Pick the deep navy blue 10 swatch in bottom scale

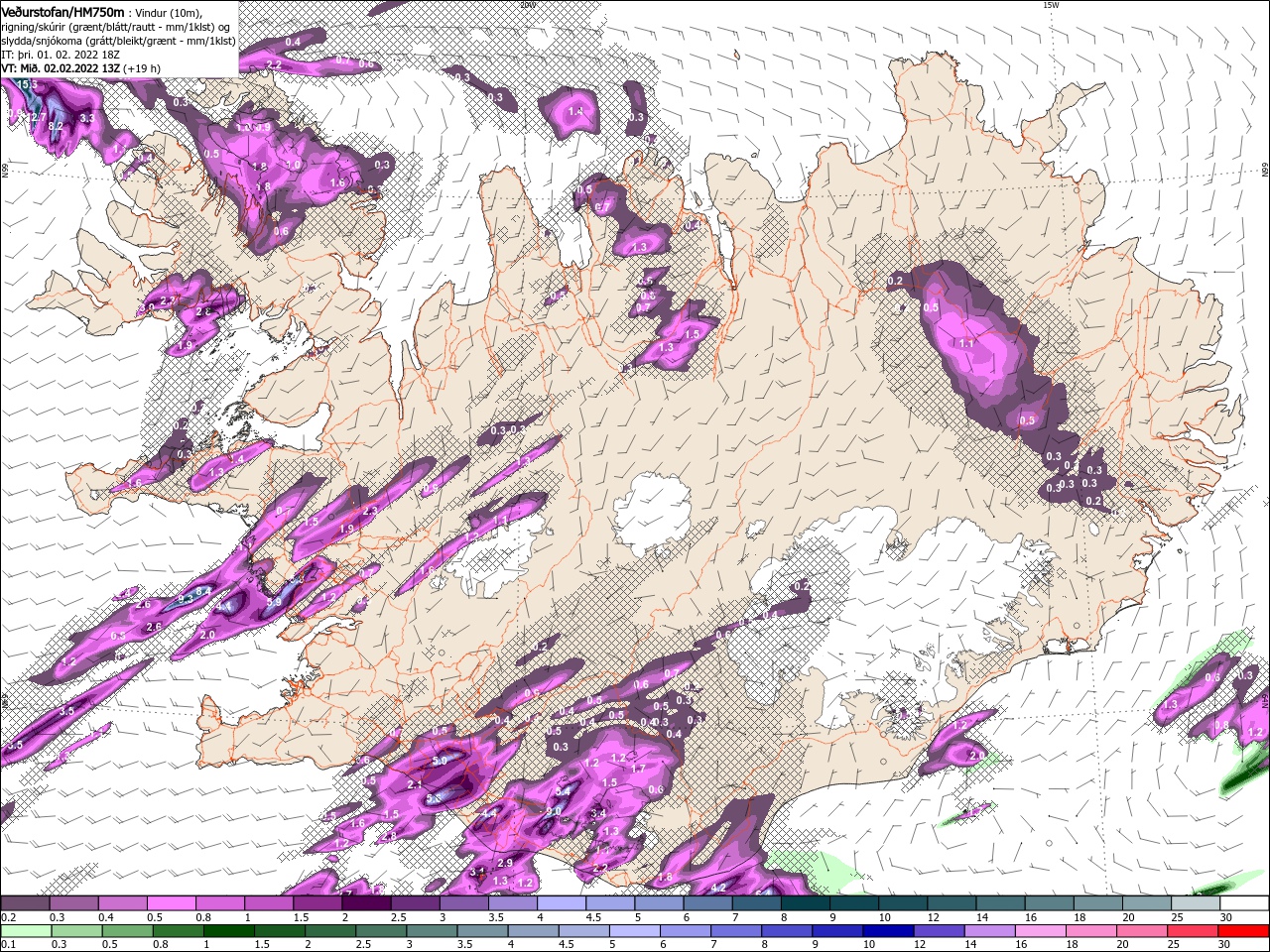pos(887,931)
